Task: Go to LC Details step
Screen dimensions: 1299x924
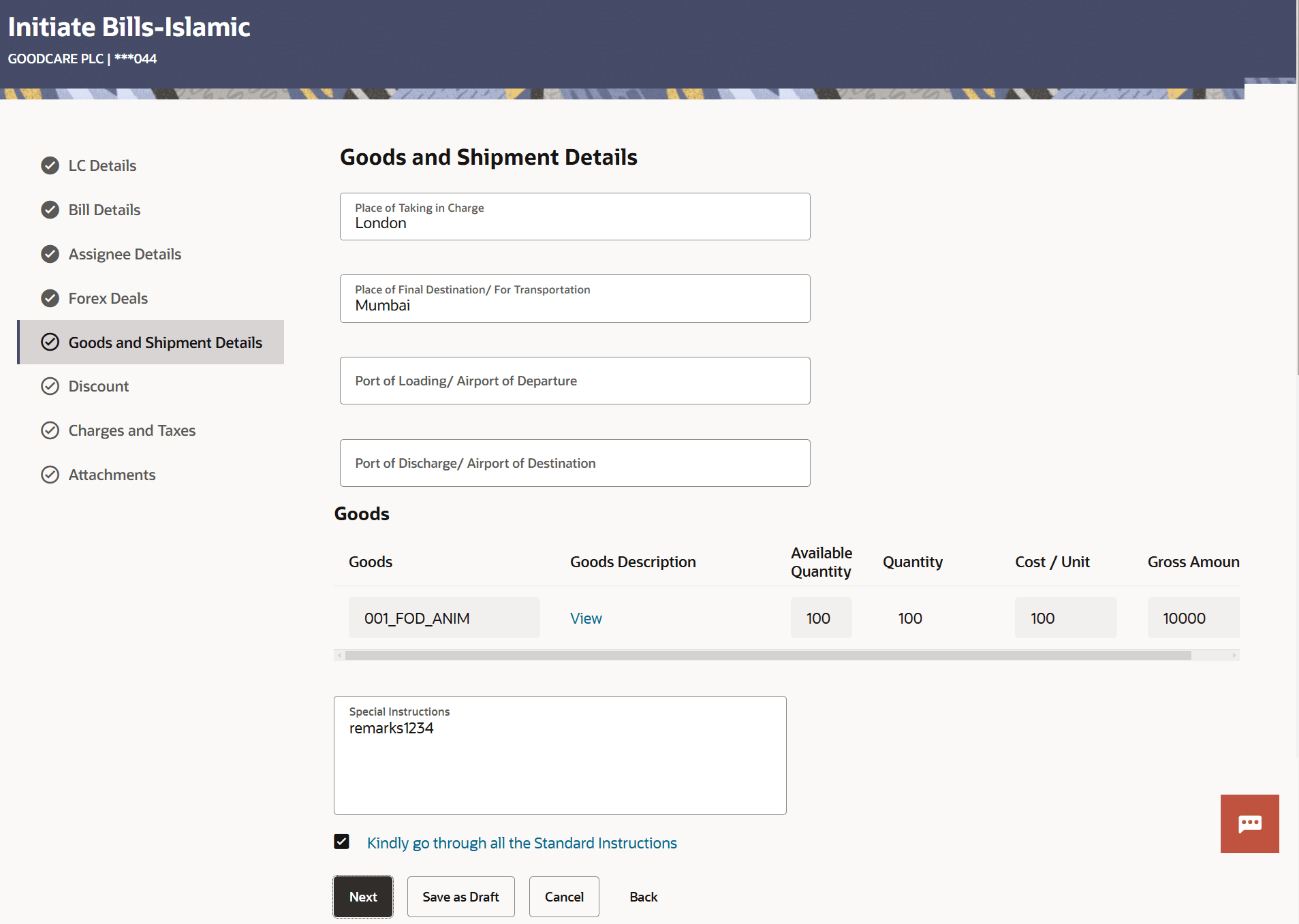Action: [x=102, y=165]
